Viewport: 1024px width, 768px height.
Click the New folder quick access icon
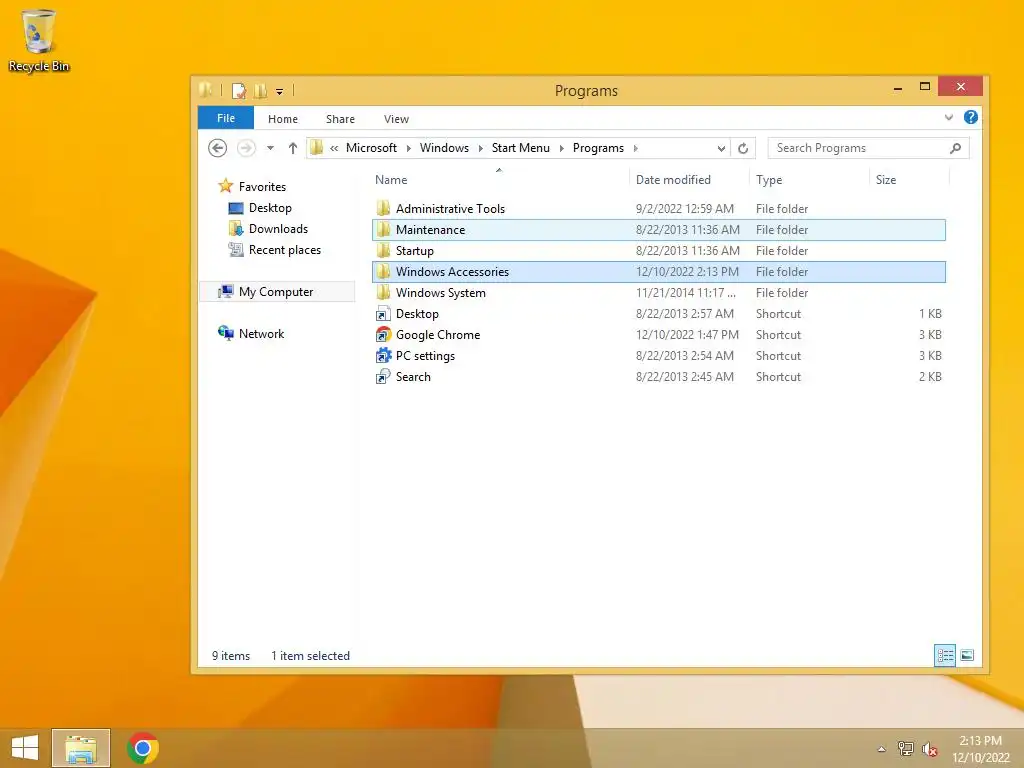[261, 91]
